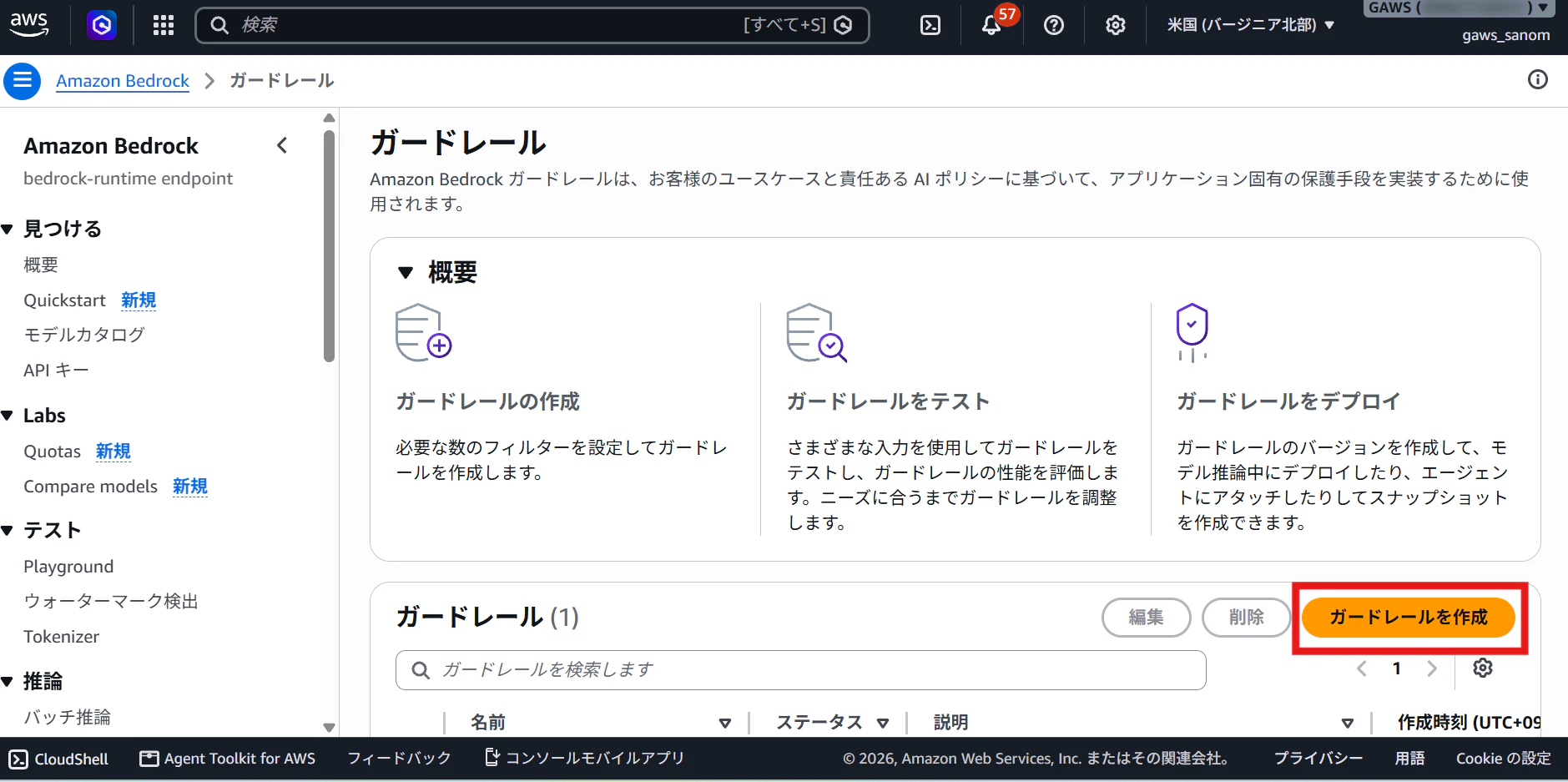Open Compare models in the sidebar
Viewport: 1568px width, 782px height.
(90, 487)
